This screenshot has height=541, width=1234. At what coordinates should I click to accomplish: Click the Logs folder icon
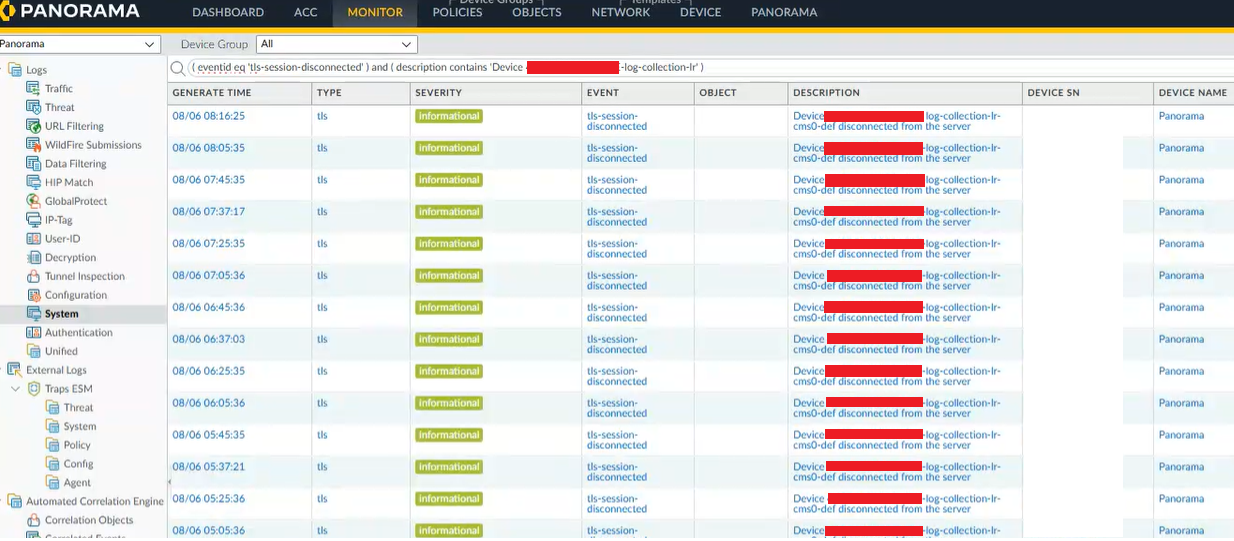[x=15, y=70]
